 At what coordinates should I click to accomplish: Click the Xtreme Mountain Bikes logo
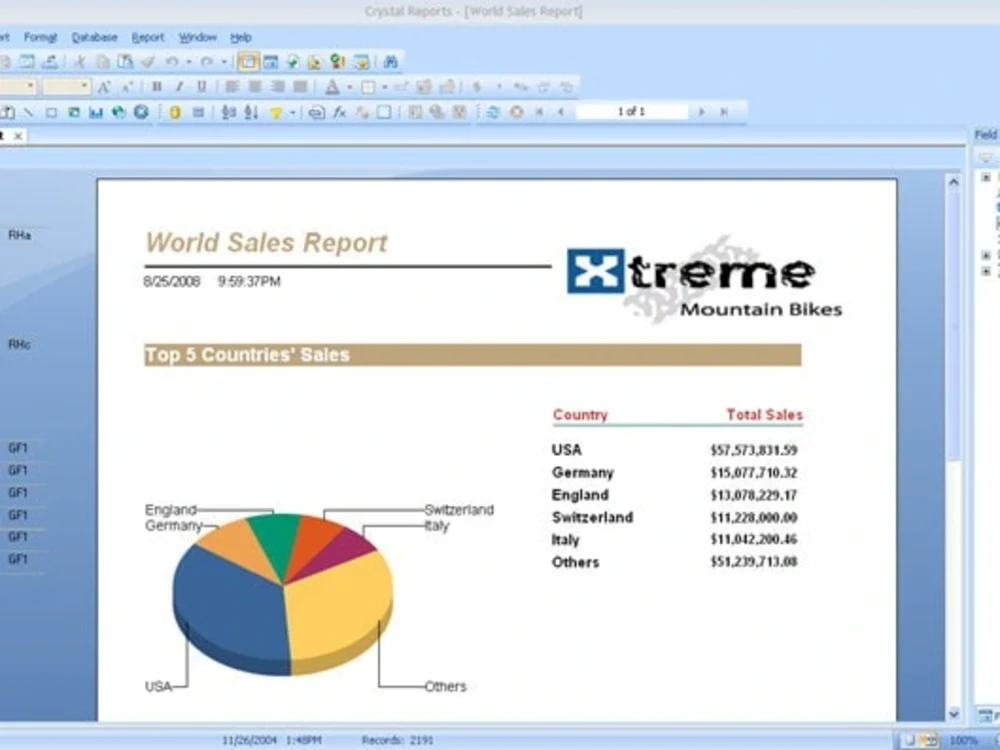704,279
